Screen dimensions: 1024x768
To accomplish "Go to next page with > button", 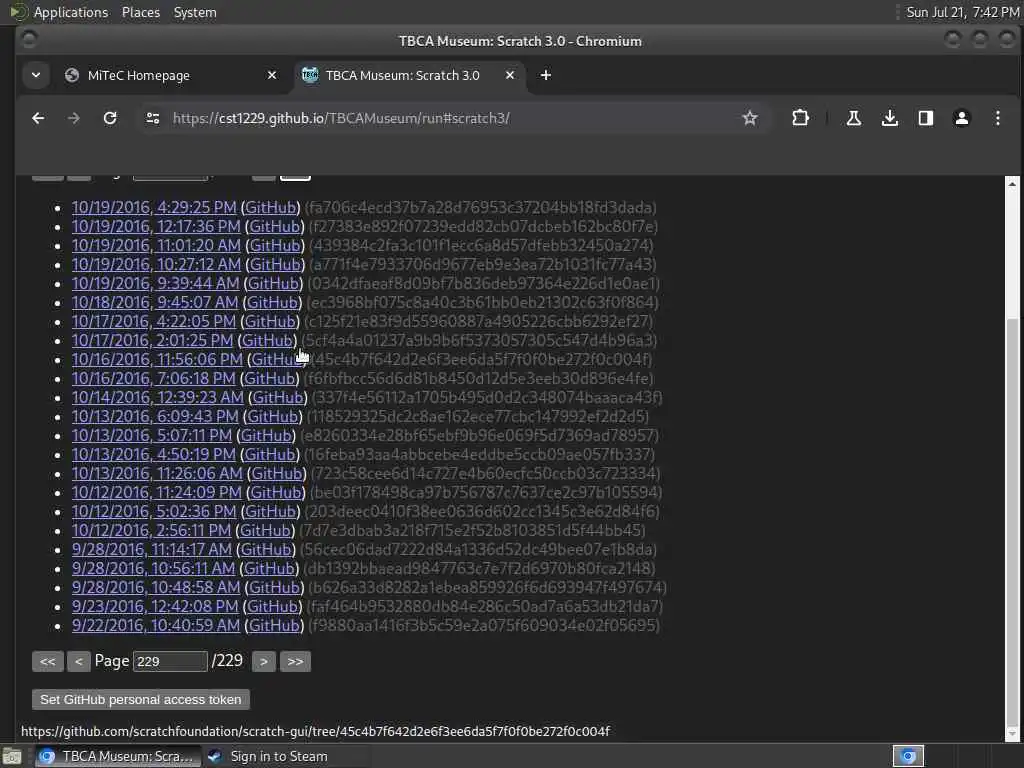I will [x=264, y=662].
